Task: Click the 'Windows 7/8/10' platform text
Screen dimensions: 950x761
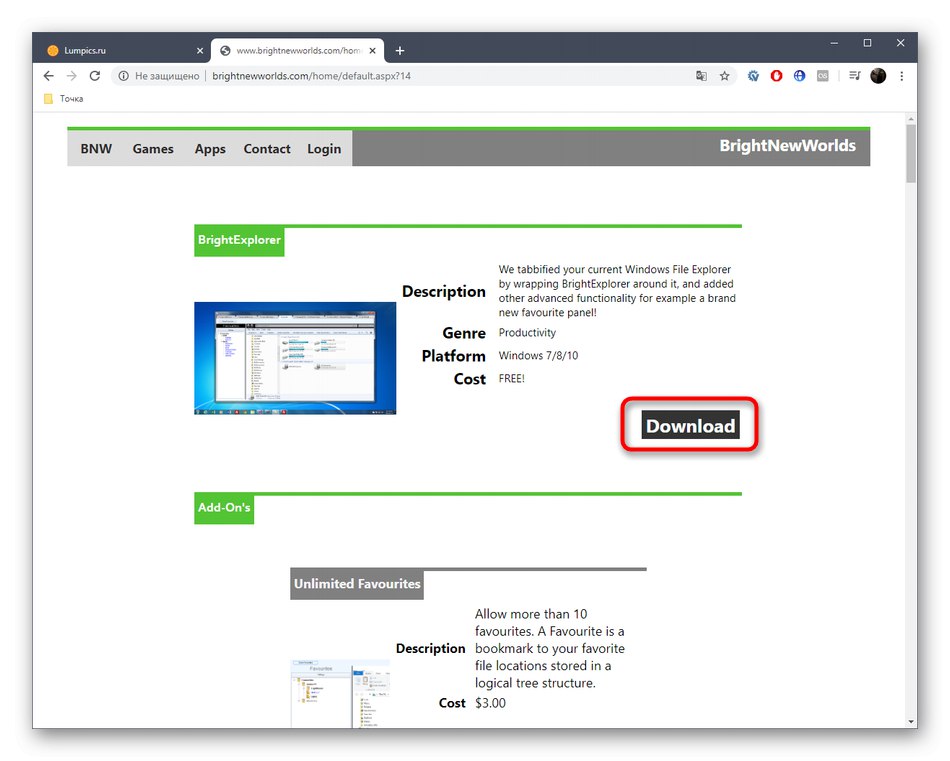Action: click(x=538, y=356)
